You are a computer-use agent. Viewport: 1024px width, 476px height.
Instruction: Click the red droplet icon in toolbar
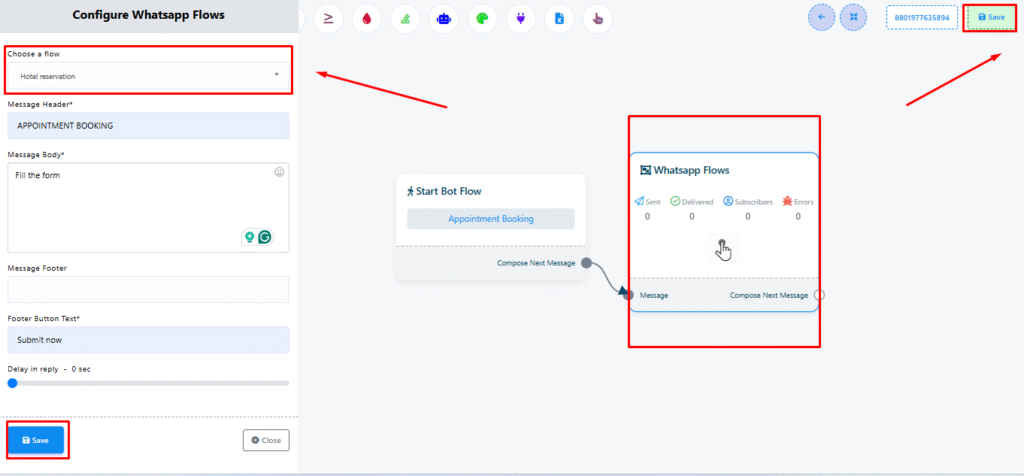tap(367, 19)
